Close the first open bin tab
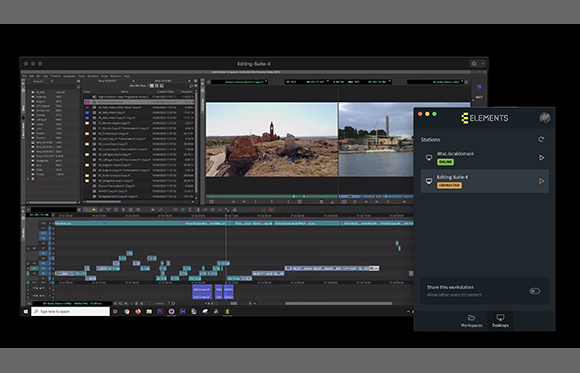The width and height of the screenshot is (580, 373). click(134, 81)
